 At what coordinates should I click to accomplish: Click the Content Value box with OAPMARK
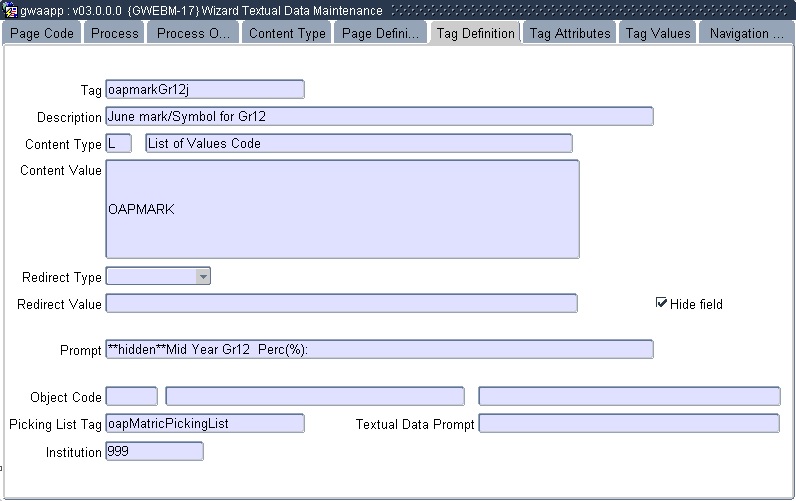pyautogui.click(x=343, y=209)
